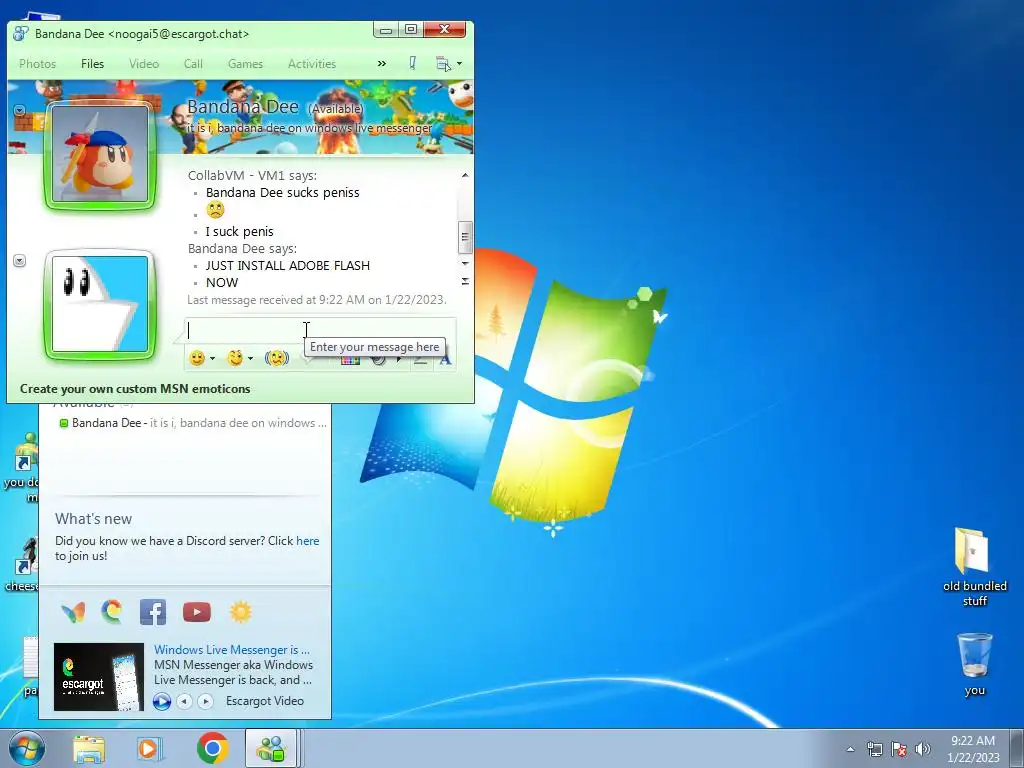
Task: Collapse Bandana Dee's display picture arrow
Action: [x=20, y=110]
